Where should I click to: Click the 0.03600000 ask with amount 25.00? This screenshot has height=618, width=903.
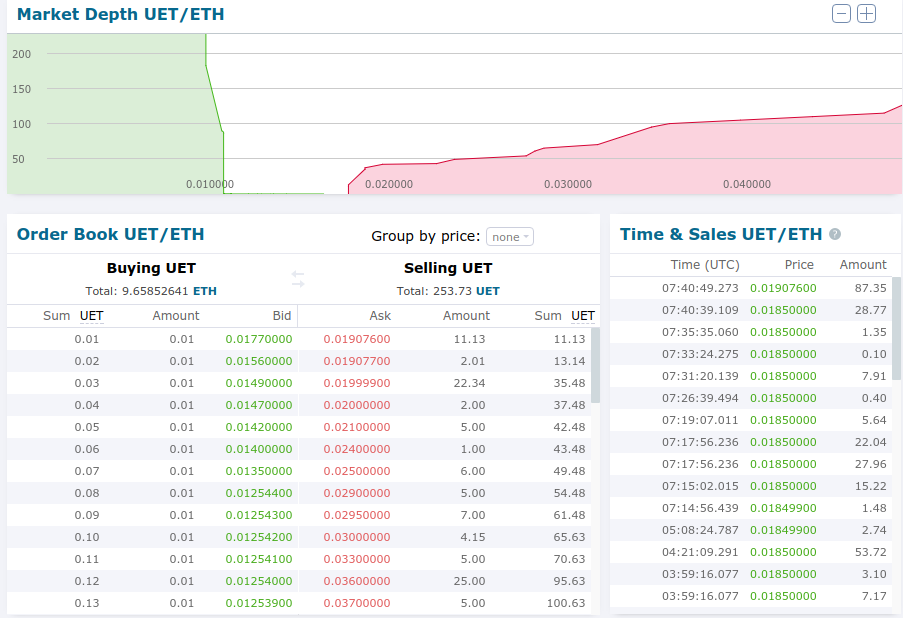pos(357,581)
